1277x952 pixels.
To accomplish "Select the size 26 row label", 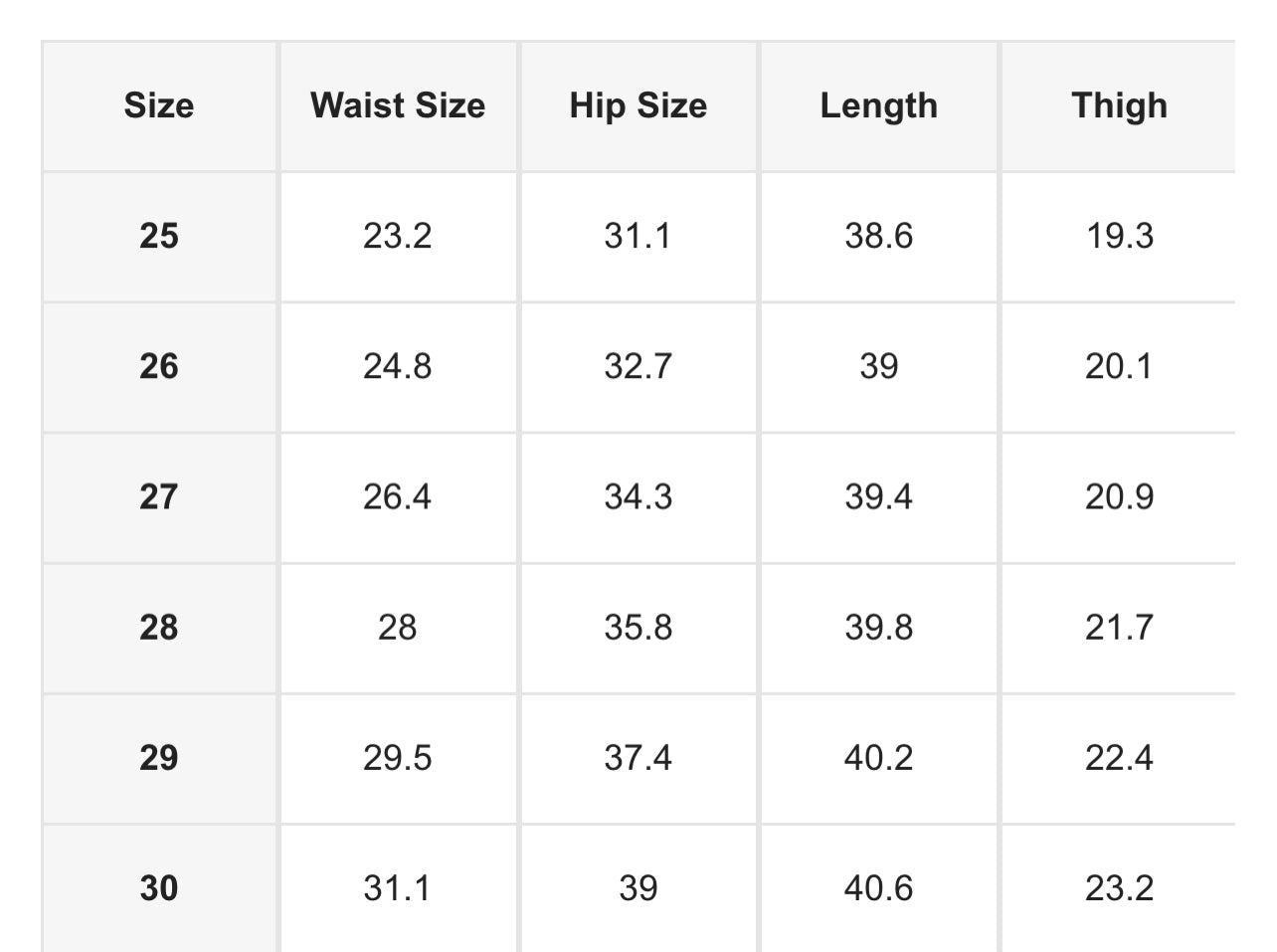I will pos(159,366).
